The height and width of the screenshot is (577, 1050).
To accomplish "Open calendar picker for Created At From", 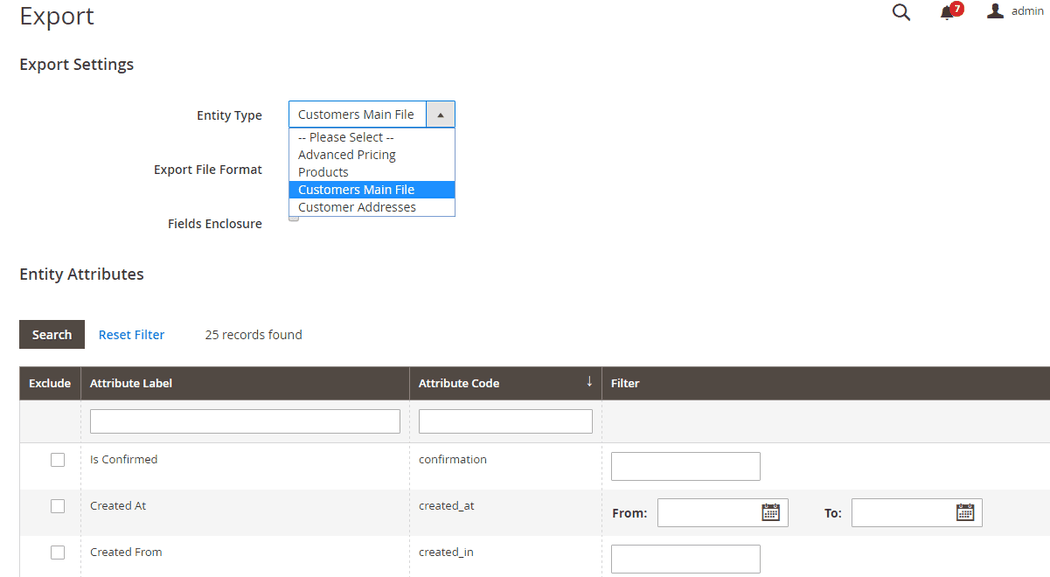I will click(771, 513).
